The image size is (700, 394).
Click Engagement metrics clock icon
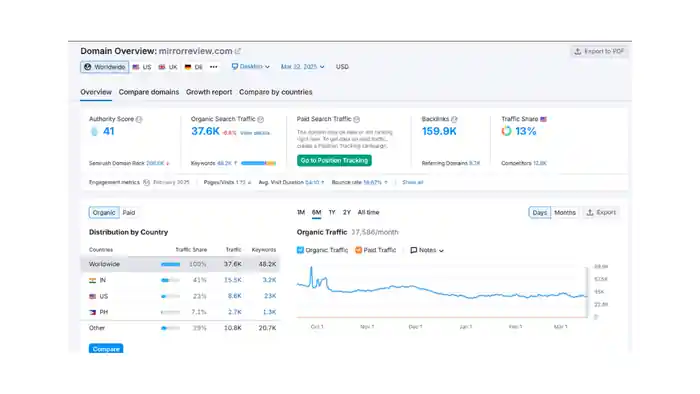[x=146, y=182]
